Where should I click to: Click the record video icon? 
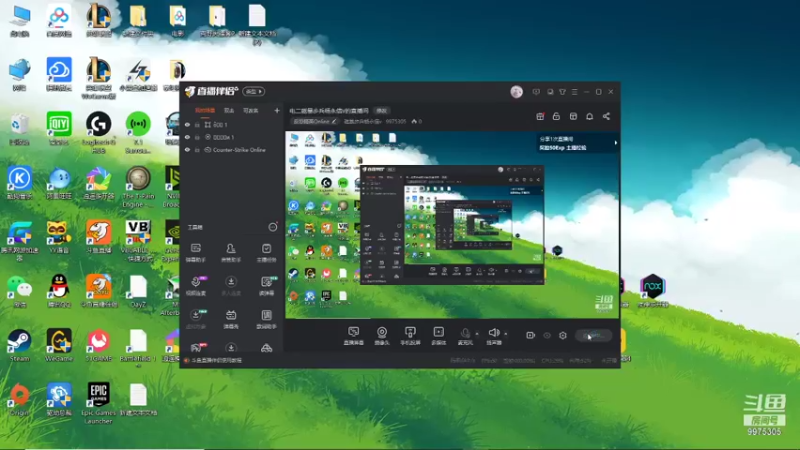(x=530, y=335)
